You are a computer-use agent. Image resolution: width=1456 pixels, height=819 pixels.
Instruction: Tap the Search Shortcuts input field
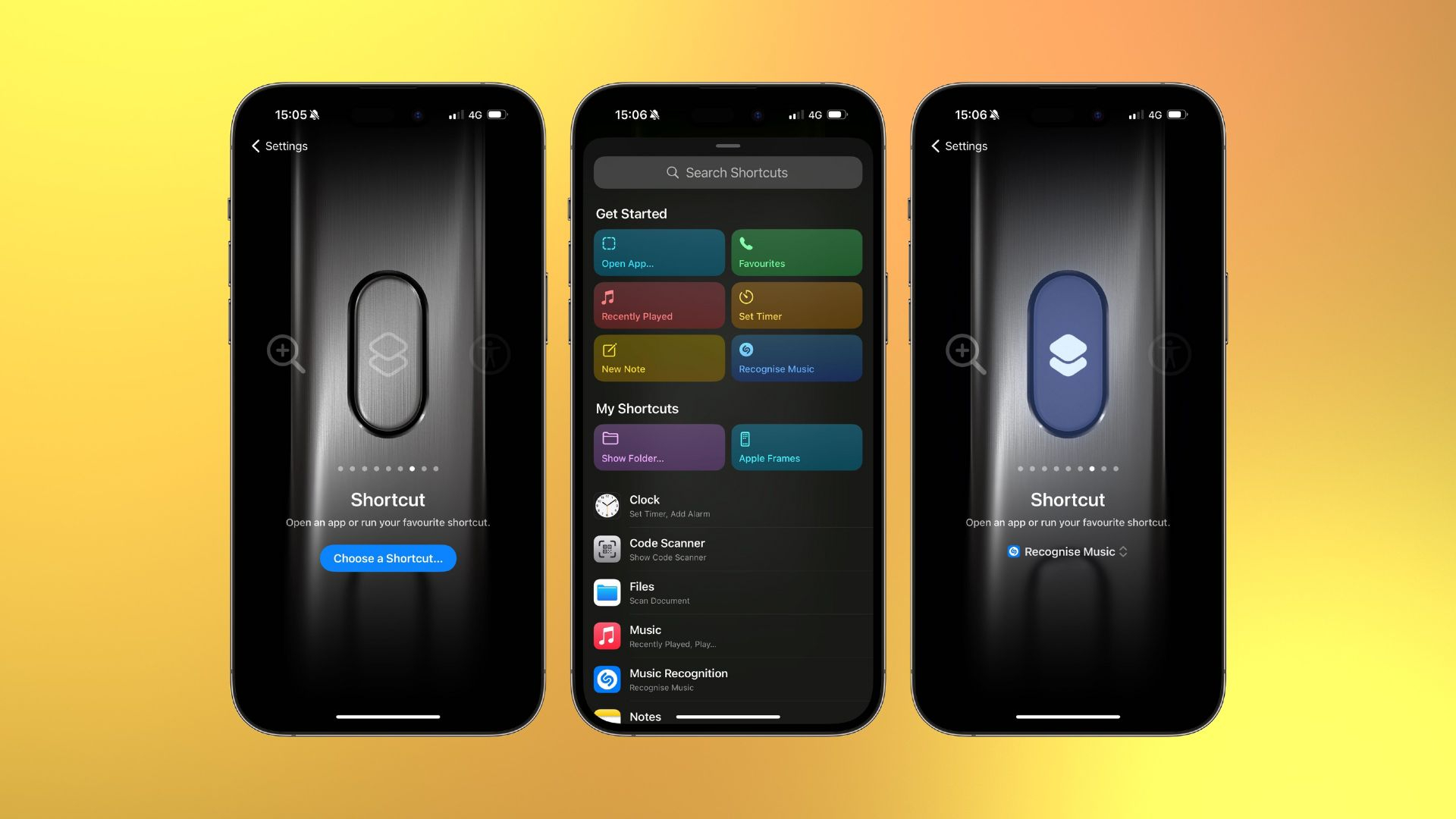click(727, 171)
